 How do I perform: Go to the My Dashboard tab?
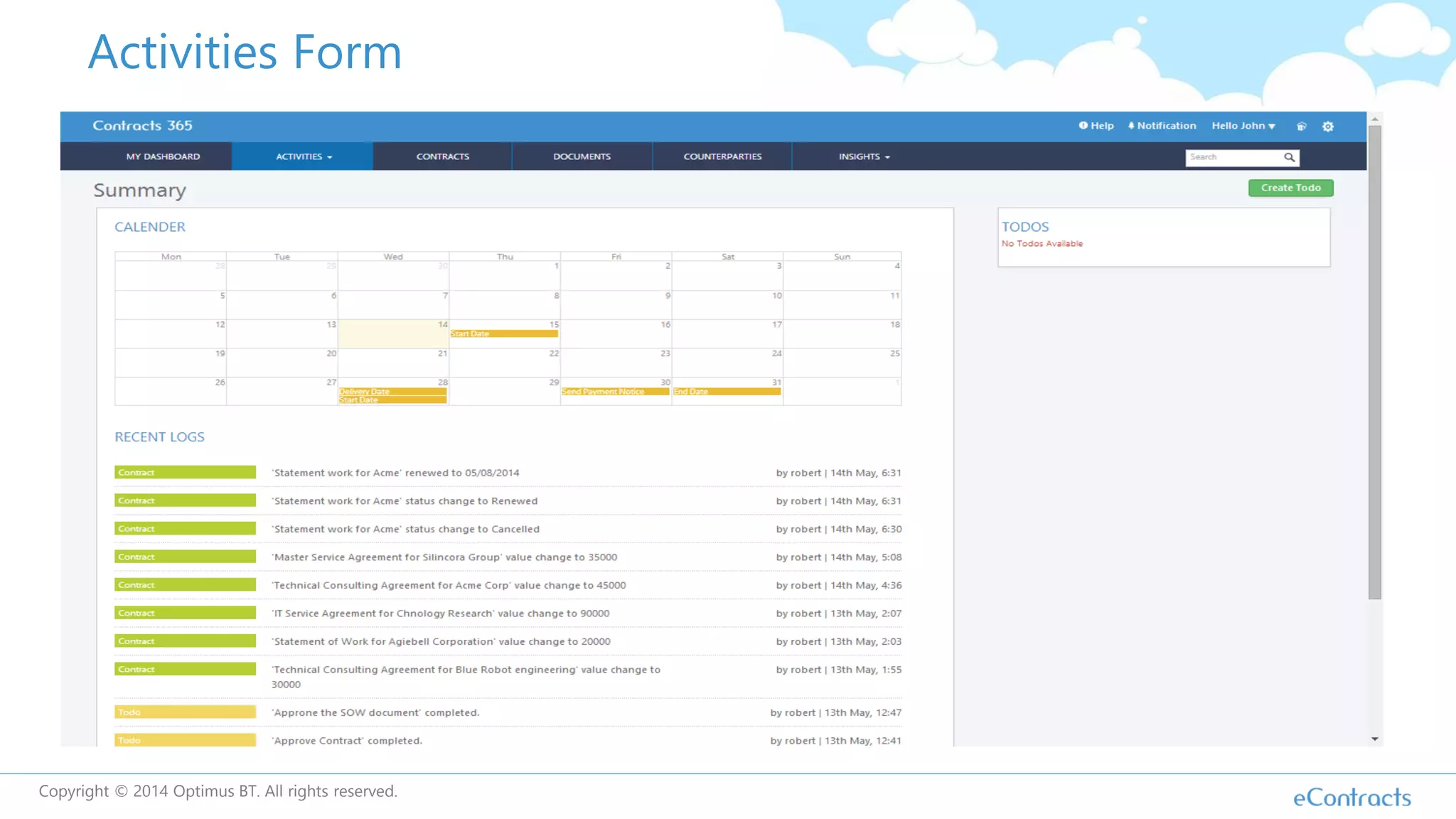[x=163, y=156]
